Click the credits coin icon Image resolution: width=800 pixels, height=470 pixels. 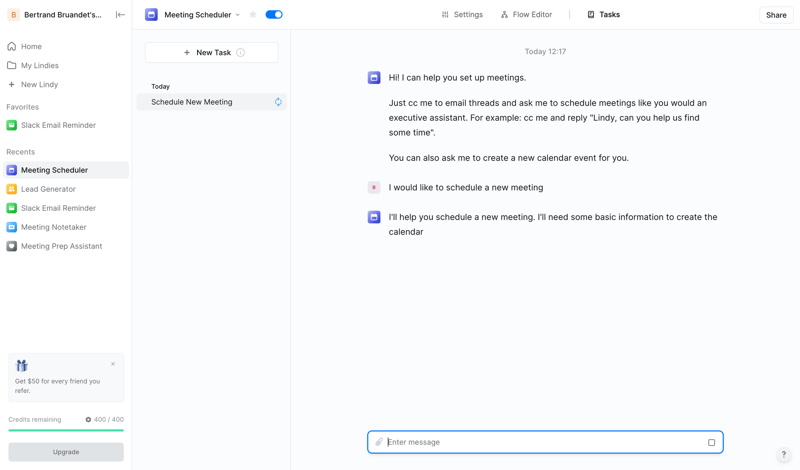coord(88,419)
